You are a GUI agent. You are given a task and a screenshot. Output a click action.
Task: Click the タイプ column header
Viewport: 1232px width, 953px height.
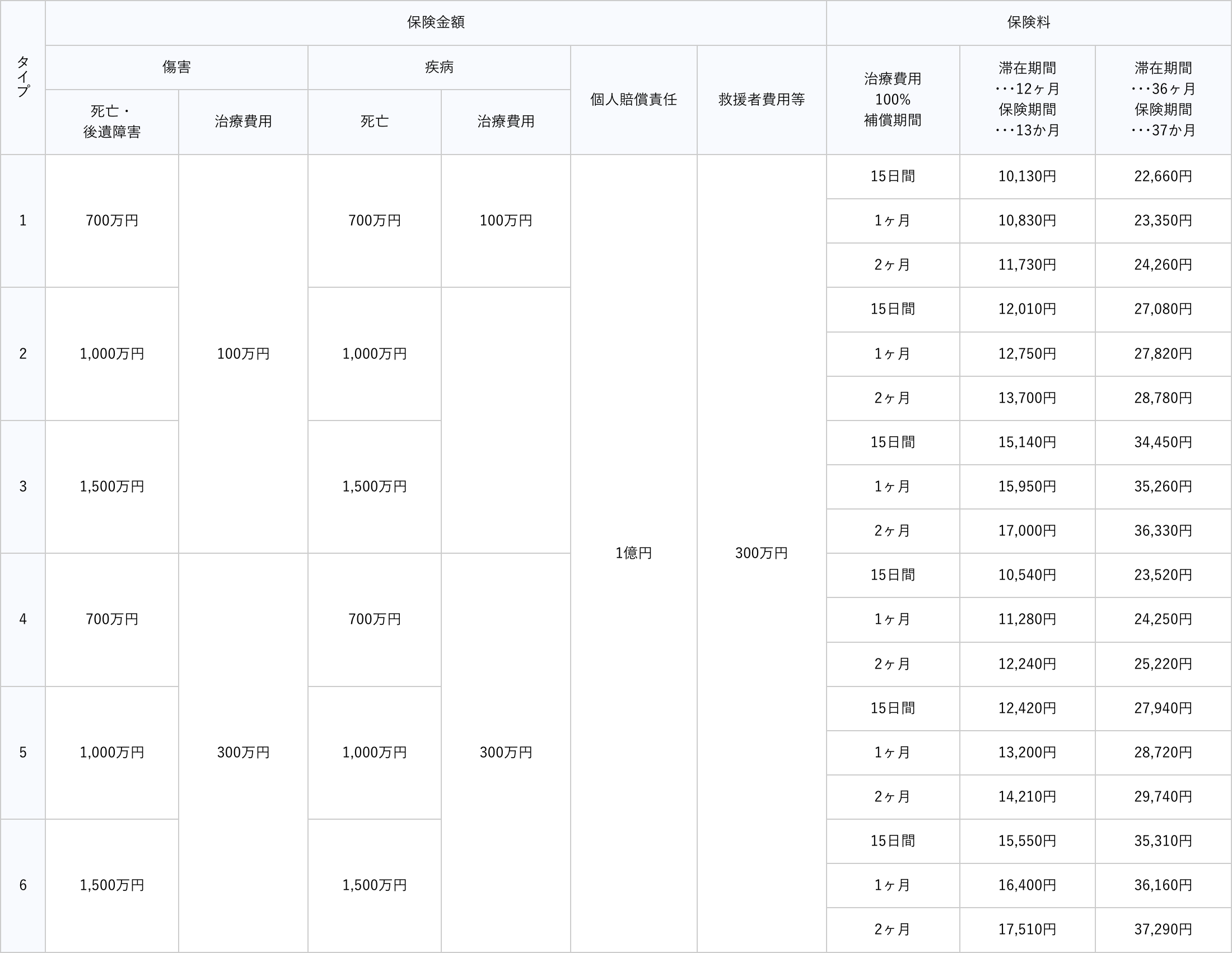pos(22,77)
